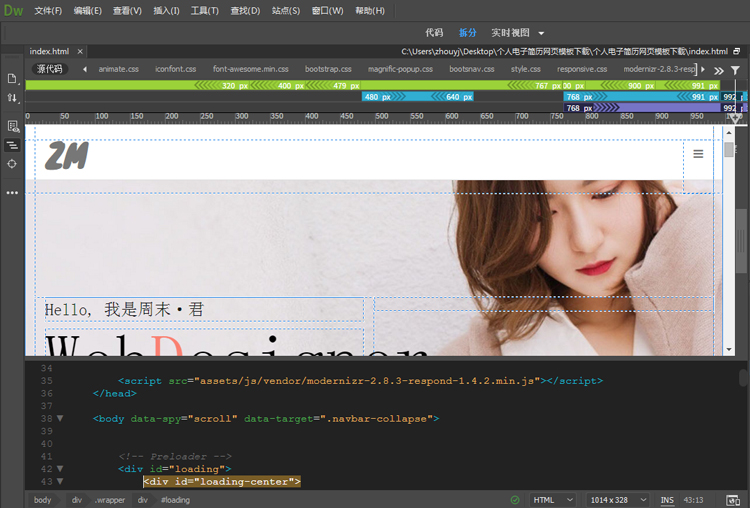Open the more tools ellipsis in sidebar
The height and width of the screenshot is (508, 750).
point(12,192)
